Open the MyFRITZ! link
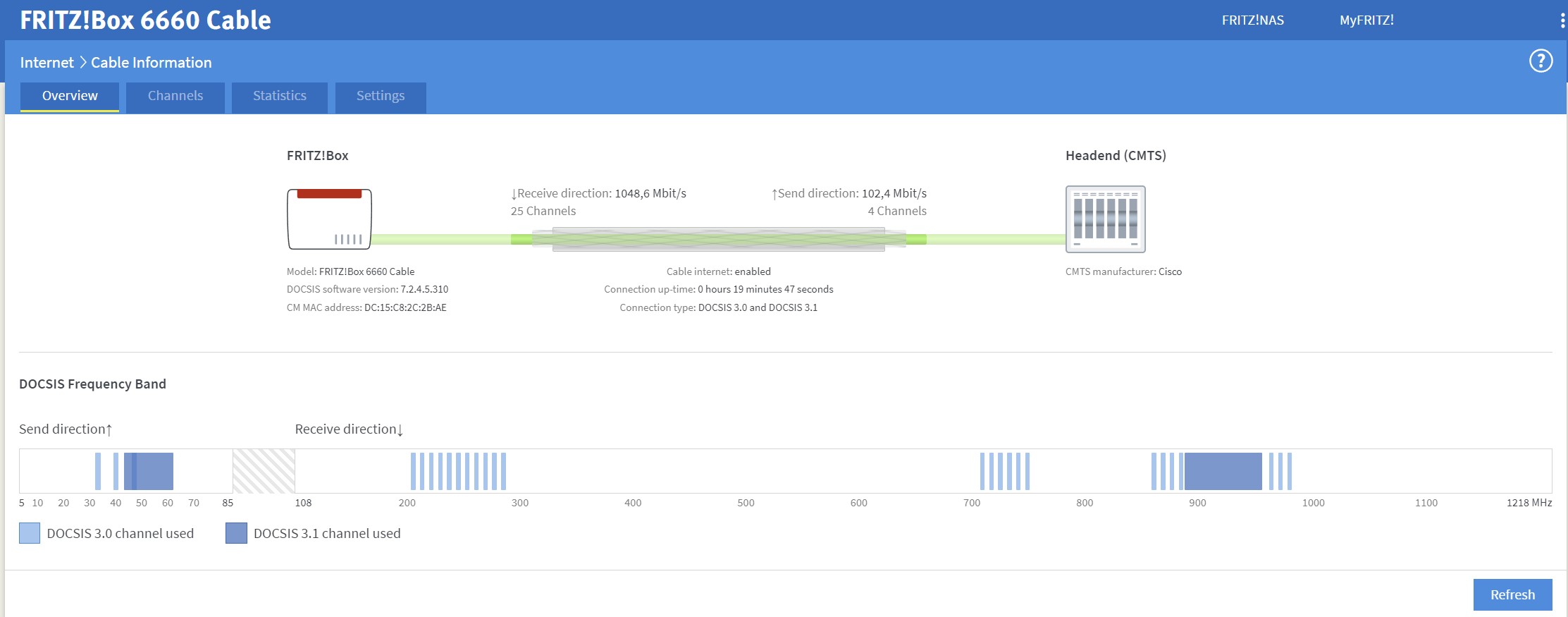The height and width of the screenshot is (617, 1568). 1366,20
